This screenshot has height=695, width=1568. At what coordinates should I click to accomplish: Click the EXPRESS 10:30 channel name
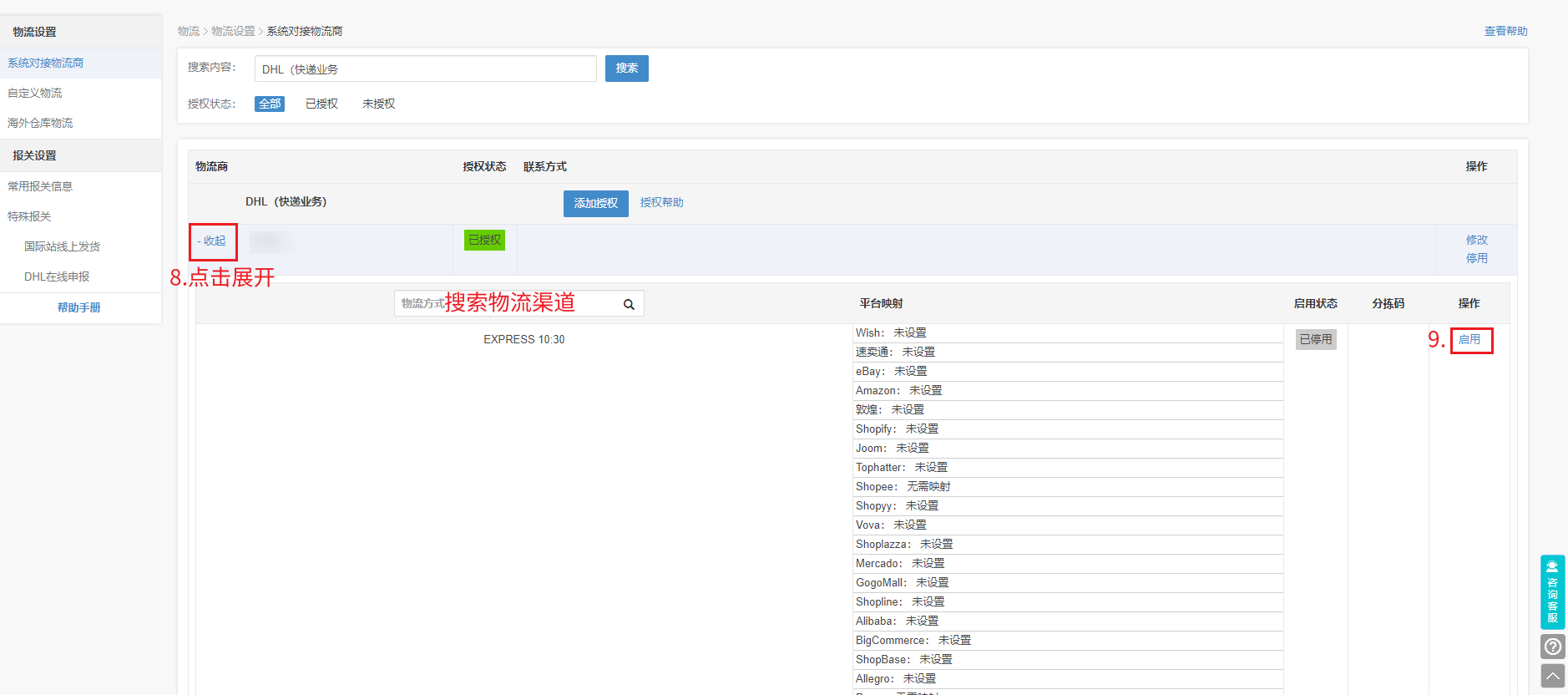pyautogui.click(x=524, y=339)
